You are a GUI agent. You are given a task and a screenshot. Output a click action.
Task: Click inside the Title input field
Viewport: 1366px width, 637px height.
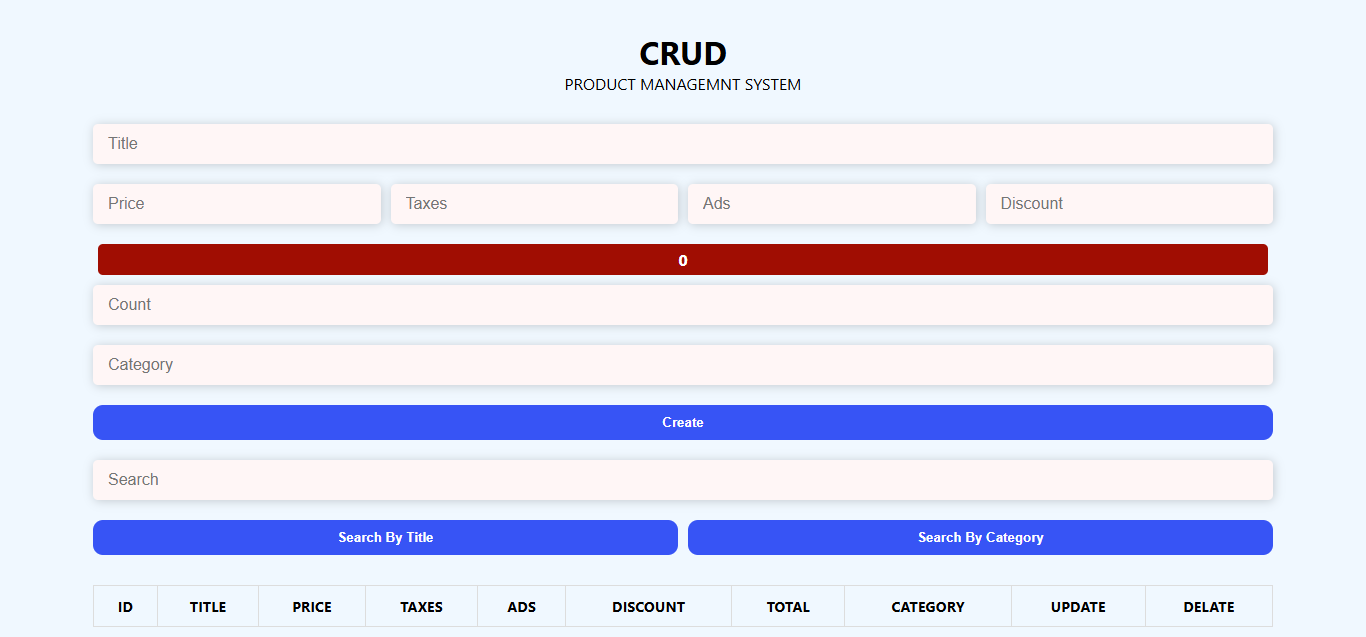coord(683,143)
